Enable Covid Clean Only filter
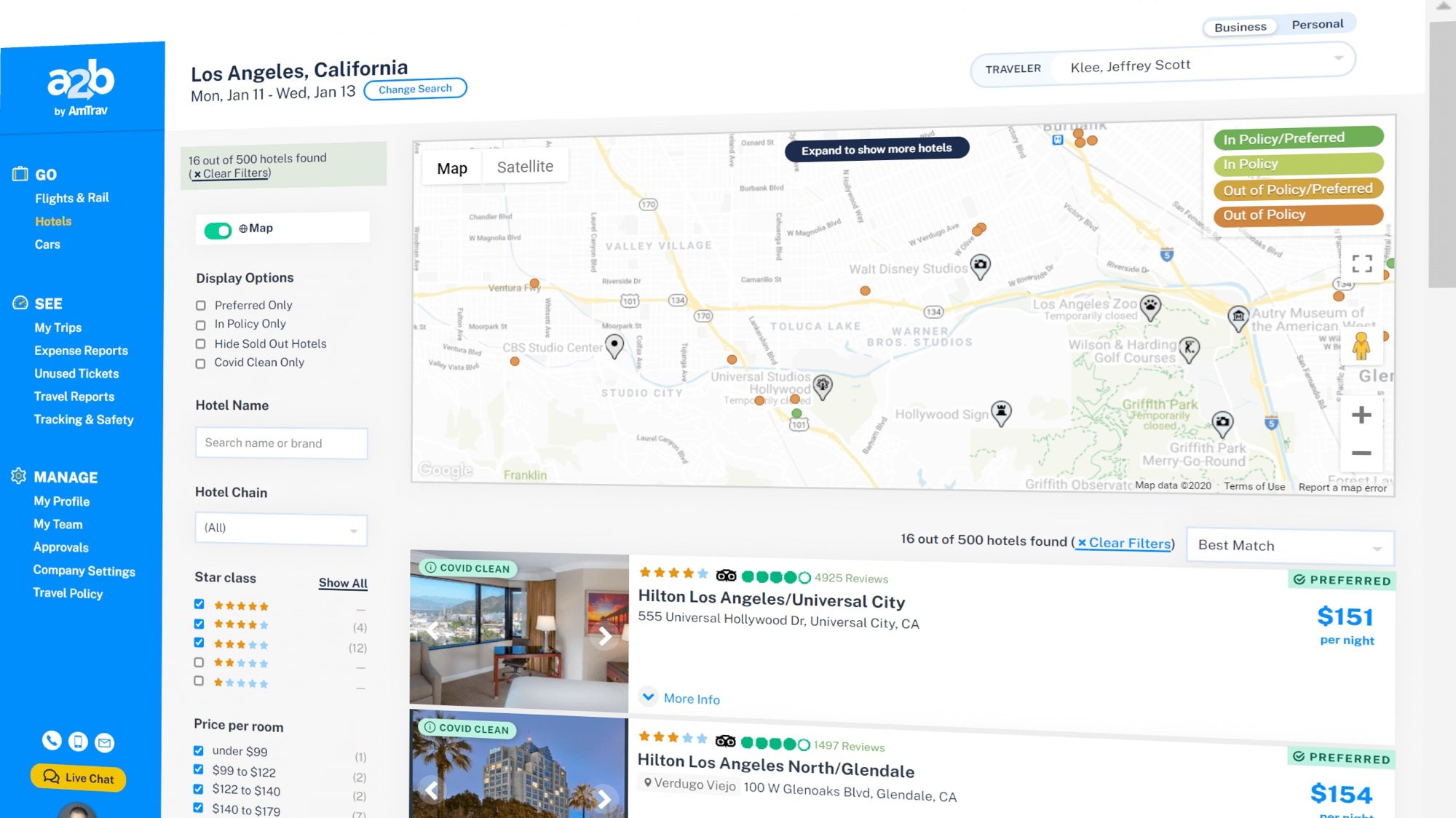Screen dimensions: 1456x818 click(200, 363)
